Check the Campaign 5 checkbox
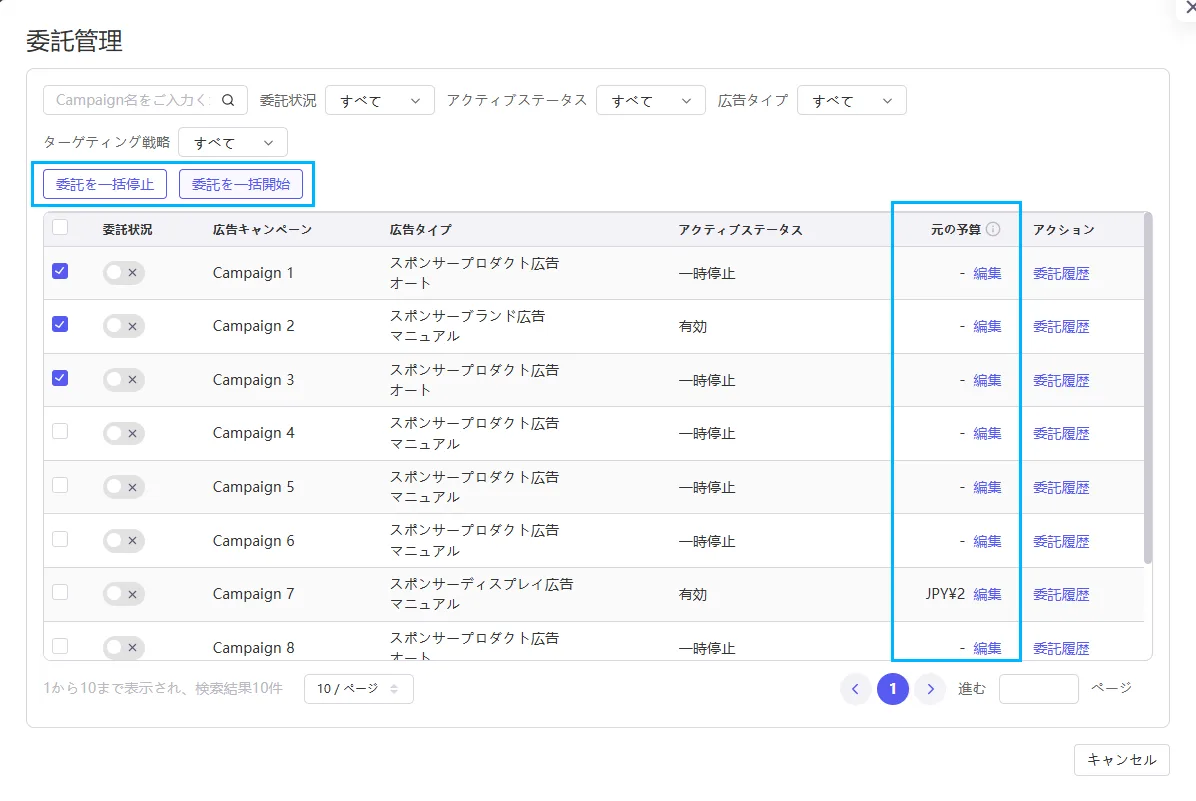The width and height of the screenshot is (1196, 801). pos(60,485)
